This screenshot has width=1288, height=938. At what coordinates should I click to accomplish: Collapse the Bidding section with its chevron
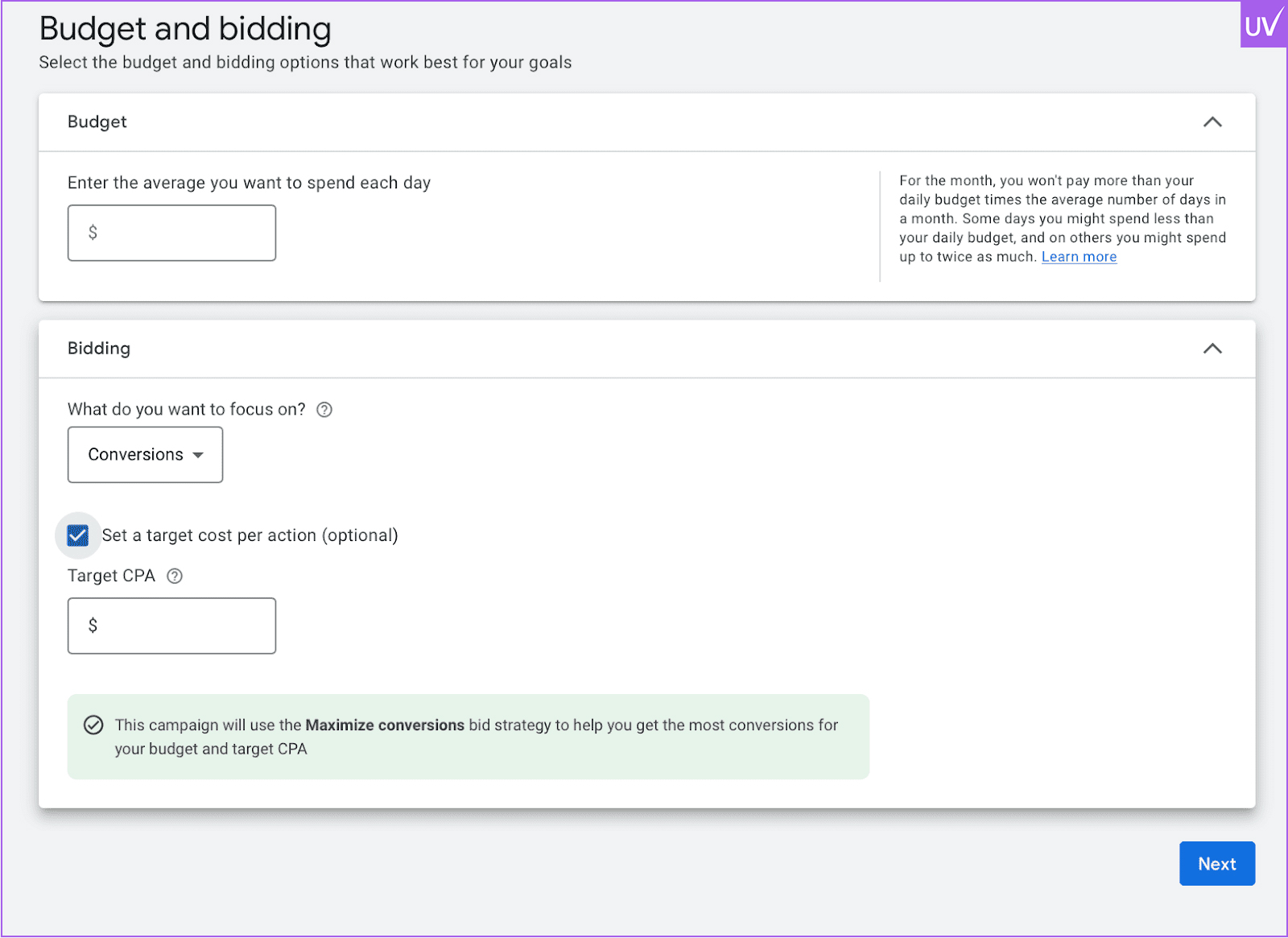pos(1212,349)
